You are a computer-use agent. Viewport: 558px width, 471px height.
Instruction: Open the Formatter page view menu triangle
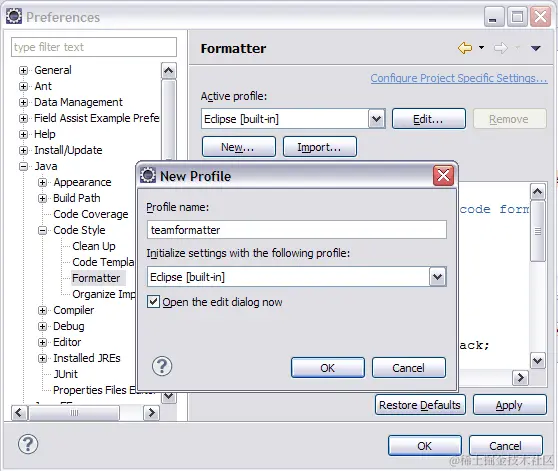[536, 48]
